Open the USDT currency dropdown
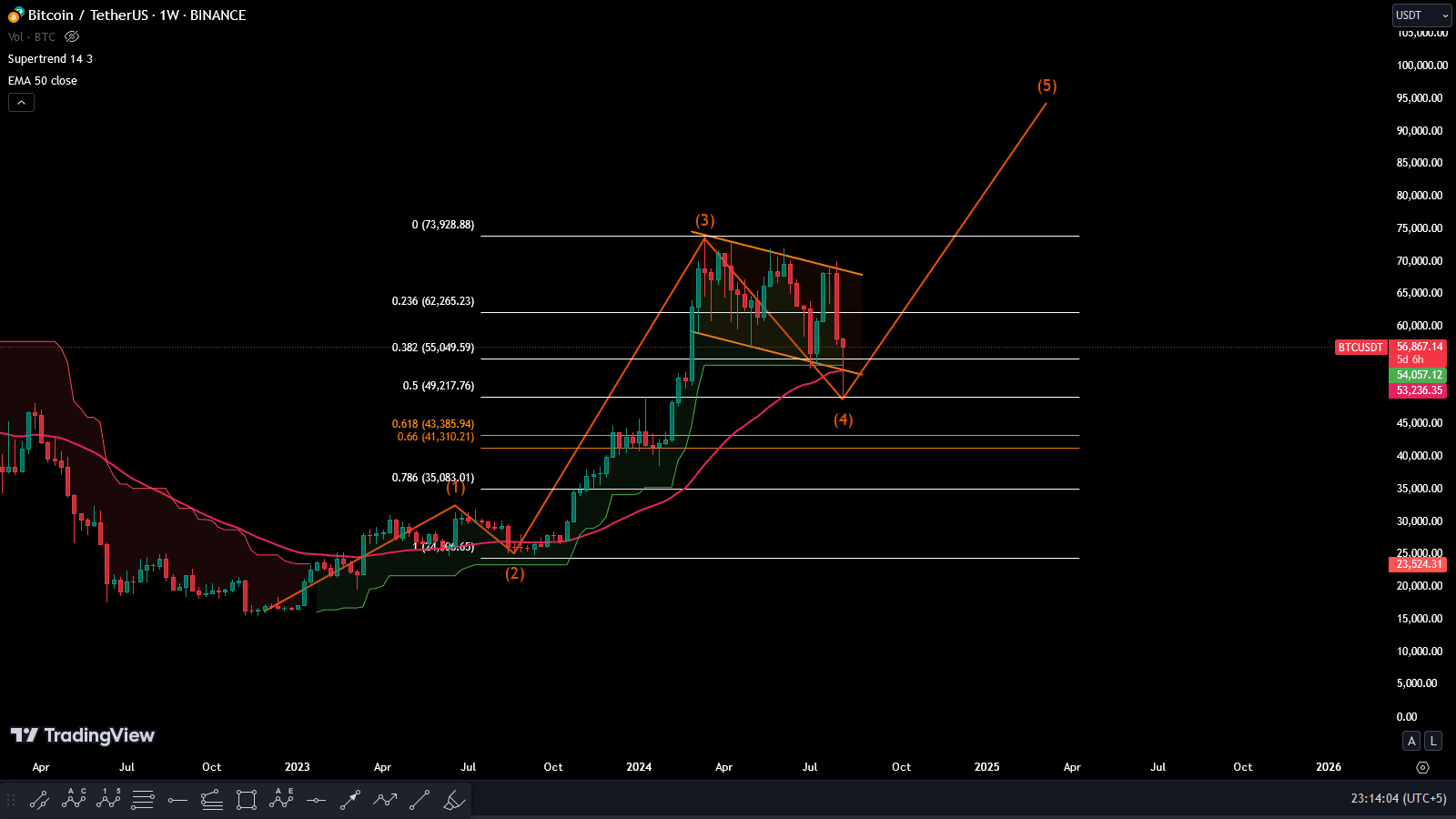Image resolution: width=1456 pixels, height=819 pixels. tap(1422, 15)
